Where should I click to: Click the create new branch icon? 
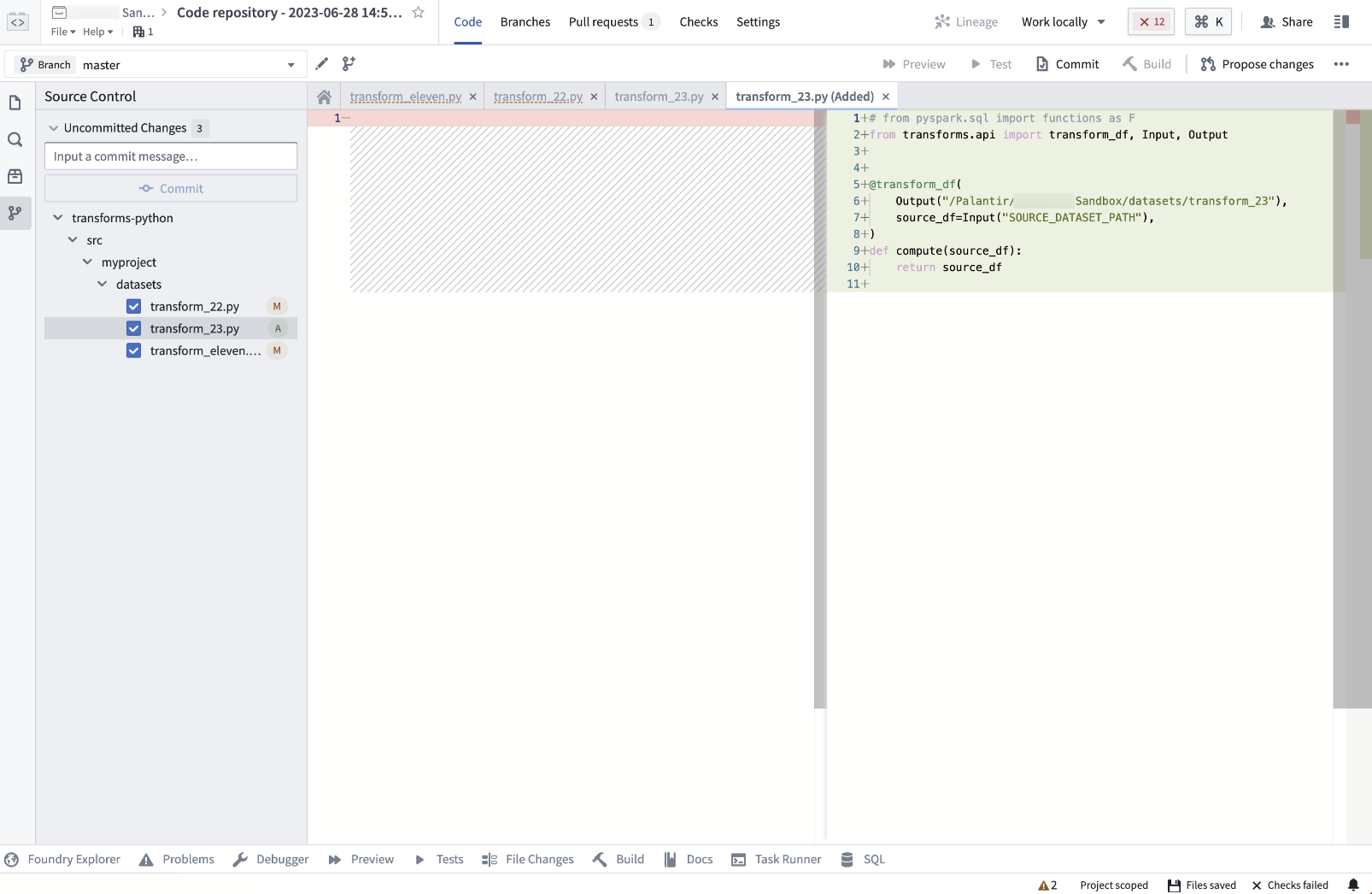349,64
